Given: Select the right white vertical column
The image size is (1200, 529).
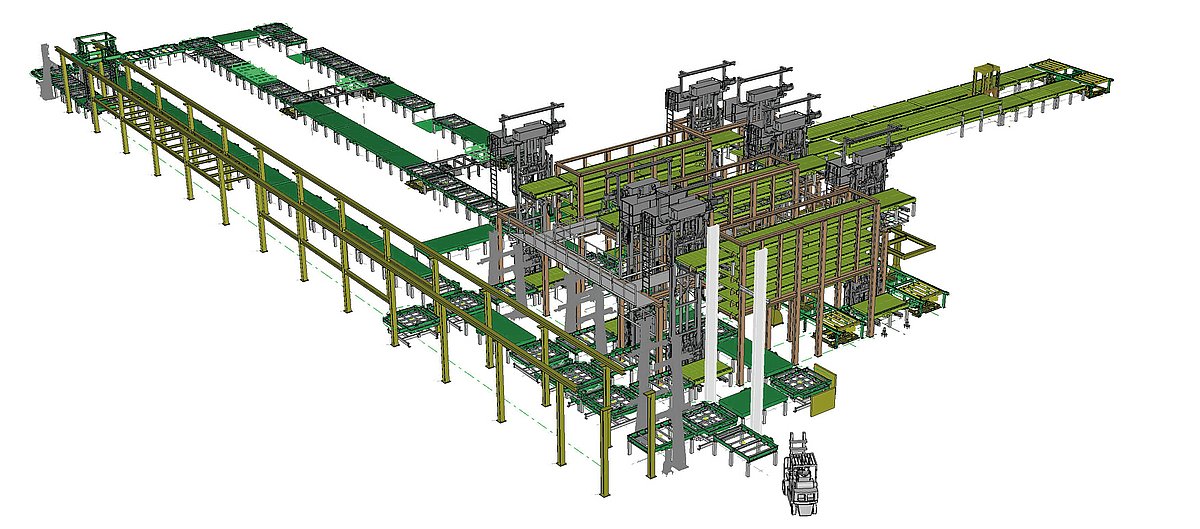Looking at the screenshot, I should pyautogui.click(x=760, y=320).
